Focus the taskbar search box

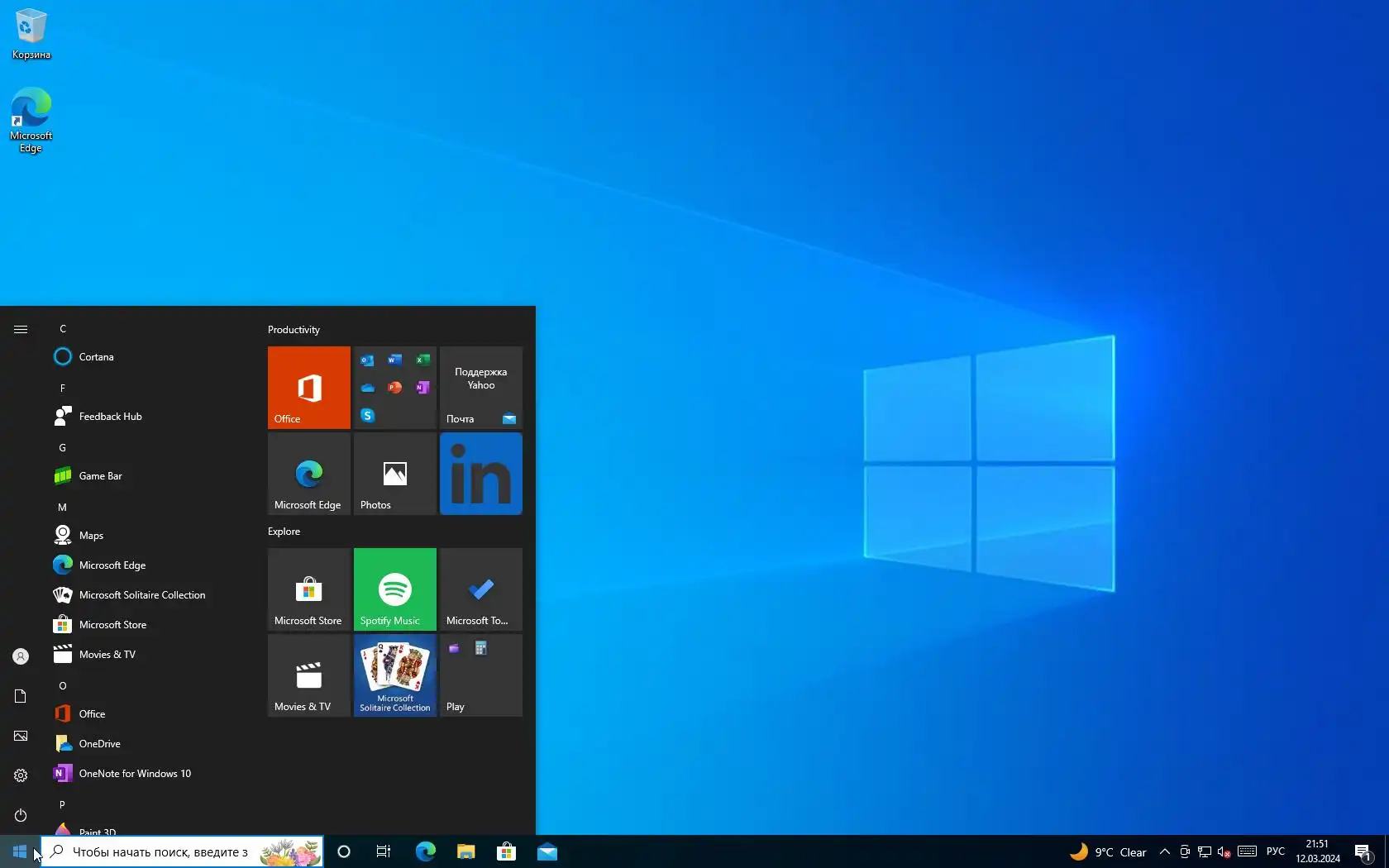[x=182, y=851]
